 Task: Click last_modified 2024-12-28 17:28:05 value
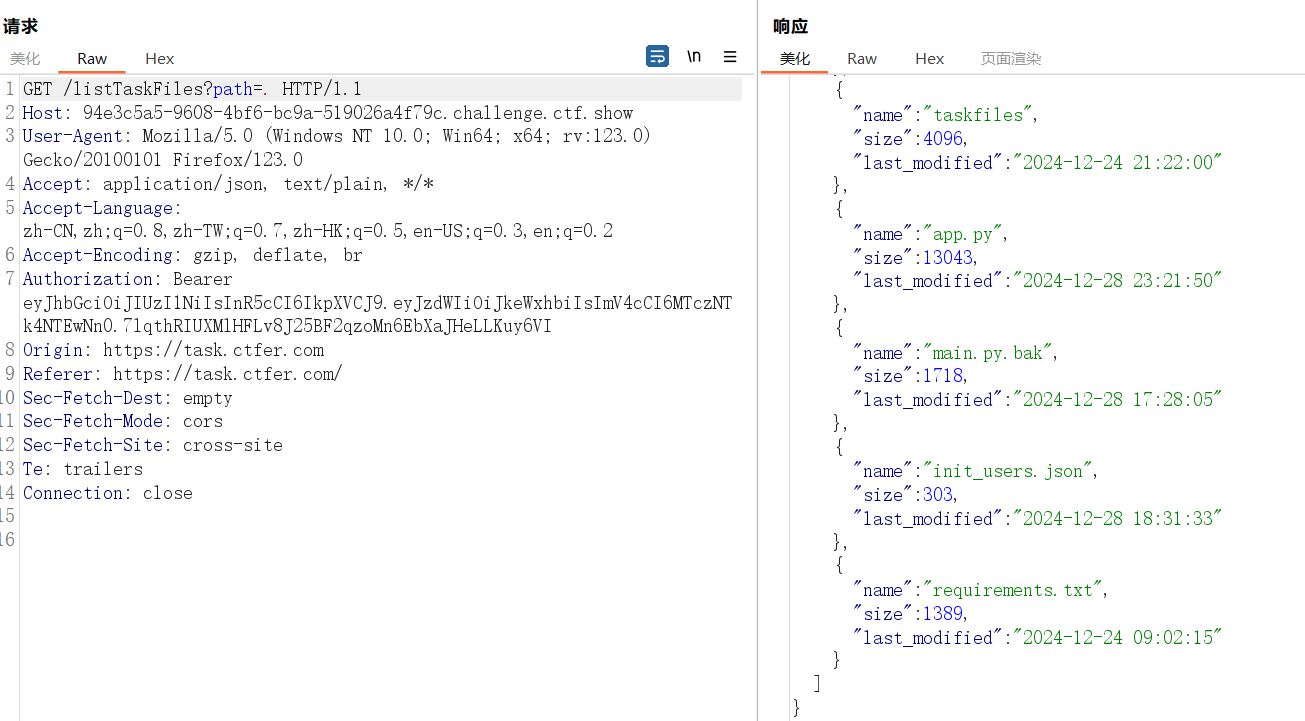pos(1118,400)
